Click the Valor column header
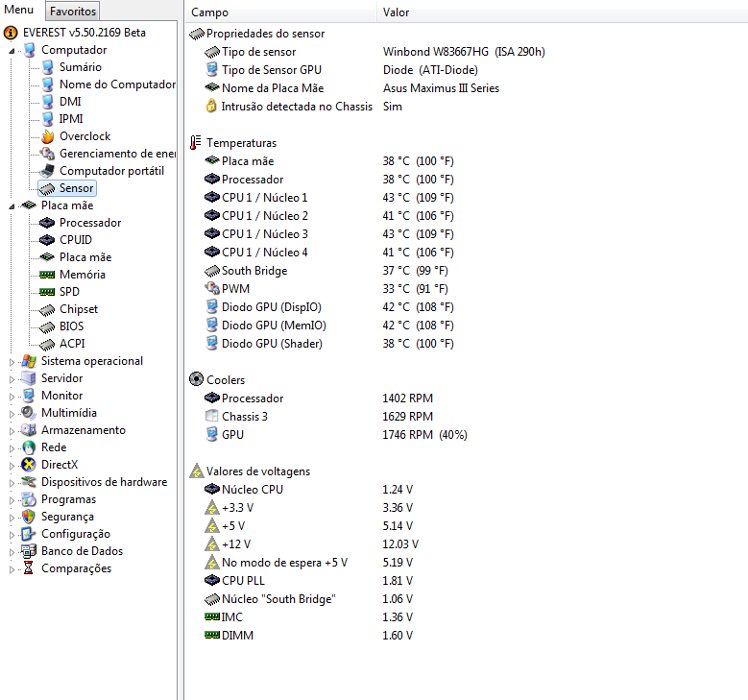 [396, 12]
